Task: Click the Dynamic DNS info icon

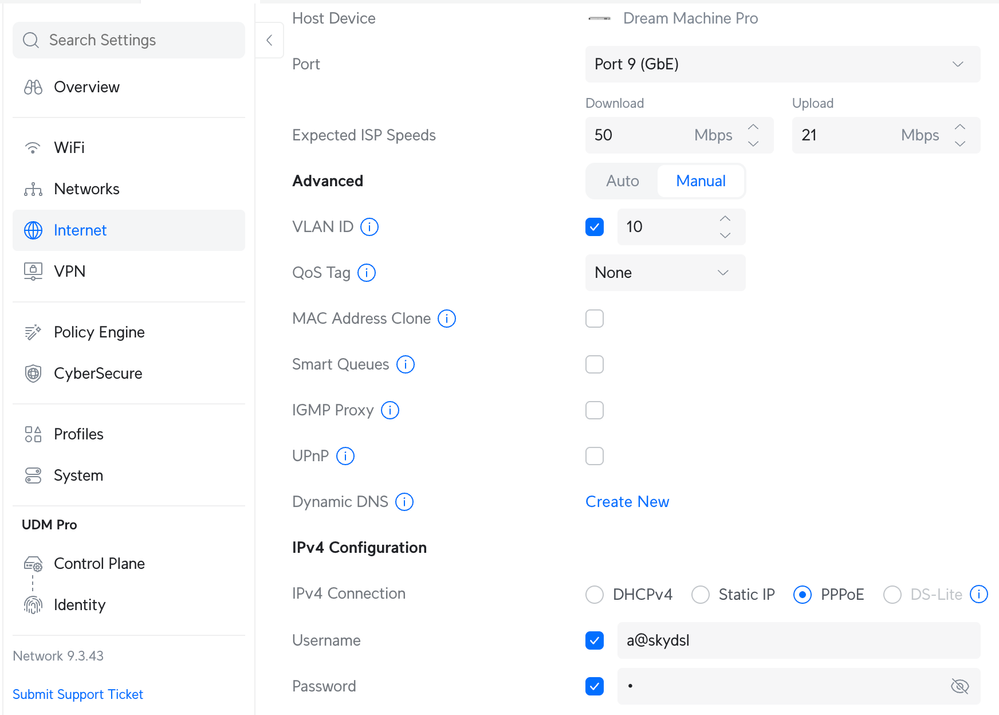Action: (404, 502)
